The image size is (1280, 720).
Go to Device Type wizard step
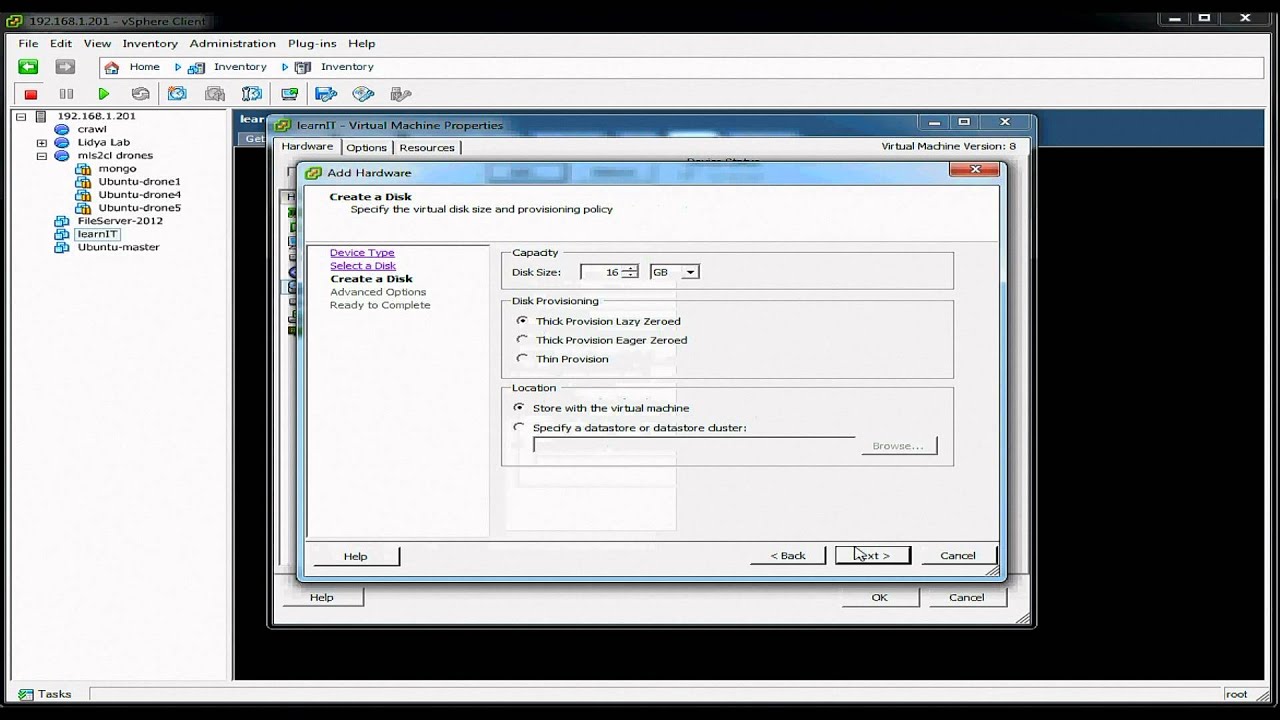(x=362, y=253)
